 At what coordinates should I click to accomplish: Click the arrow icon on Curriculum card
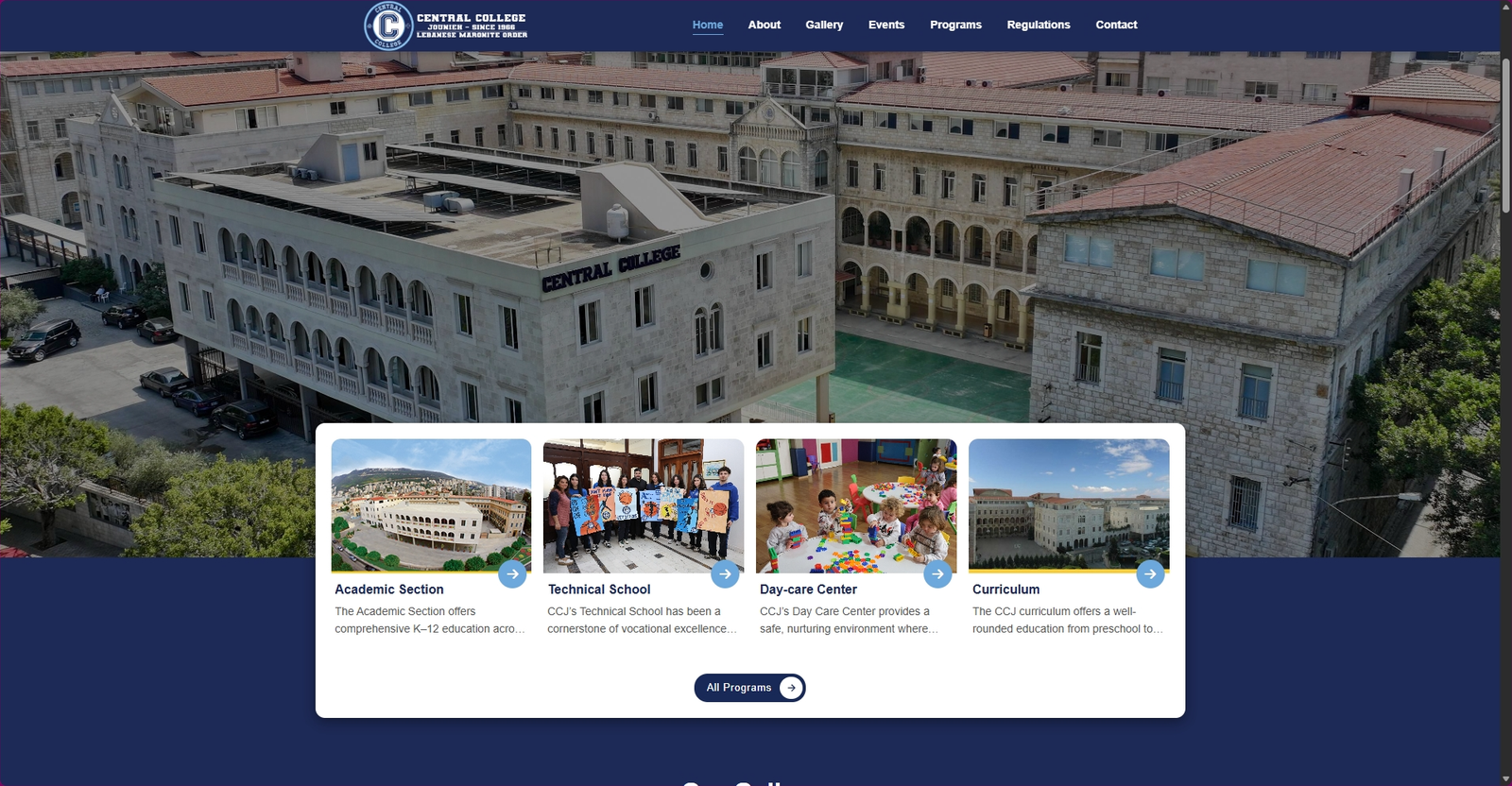(x=1150, y=573)
